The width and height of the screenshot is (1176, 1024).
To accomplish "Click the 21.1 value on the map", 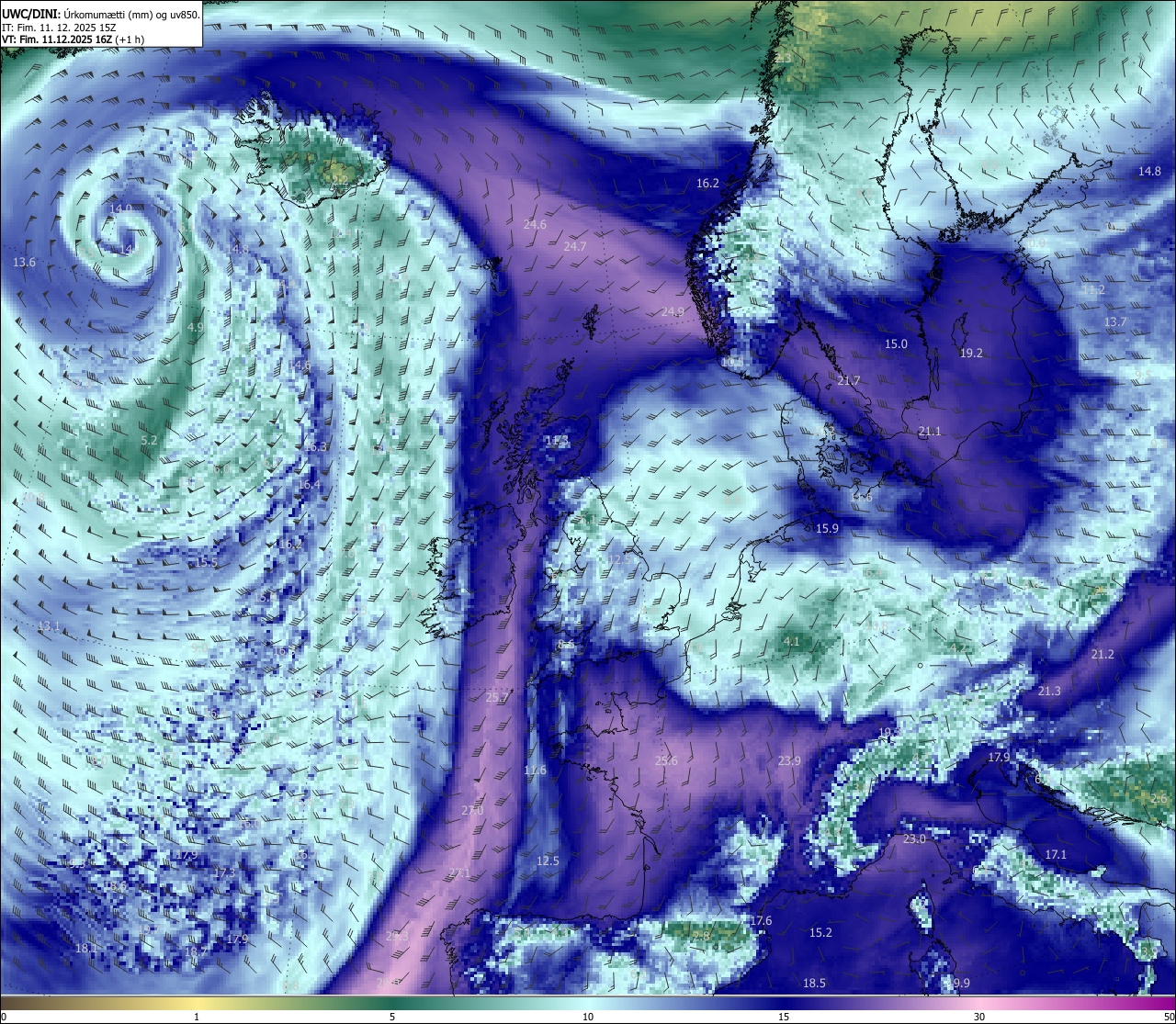I will (x=930, y=431).
